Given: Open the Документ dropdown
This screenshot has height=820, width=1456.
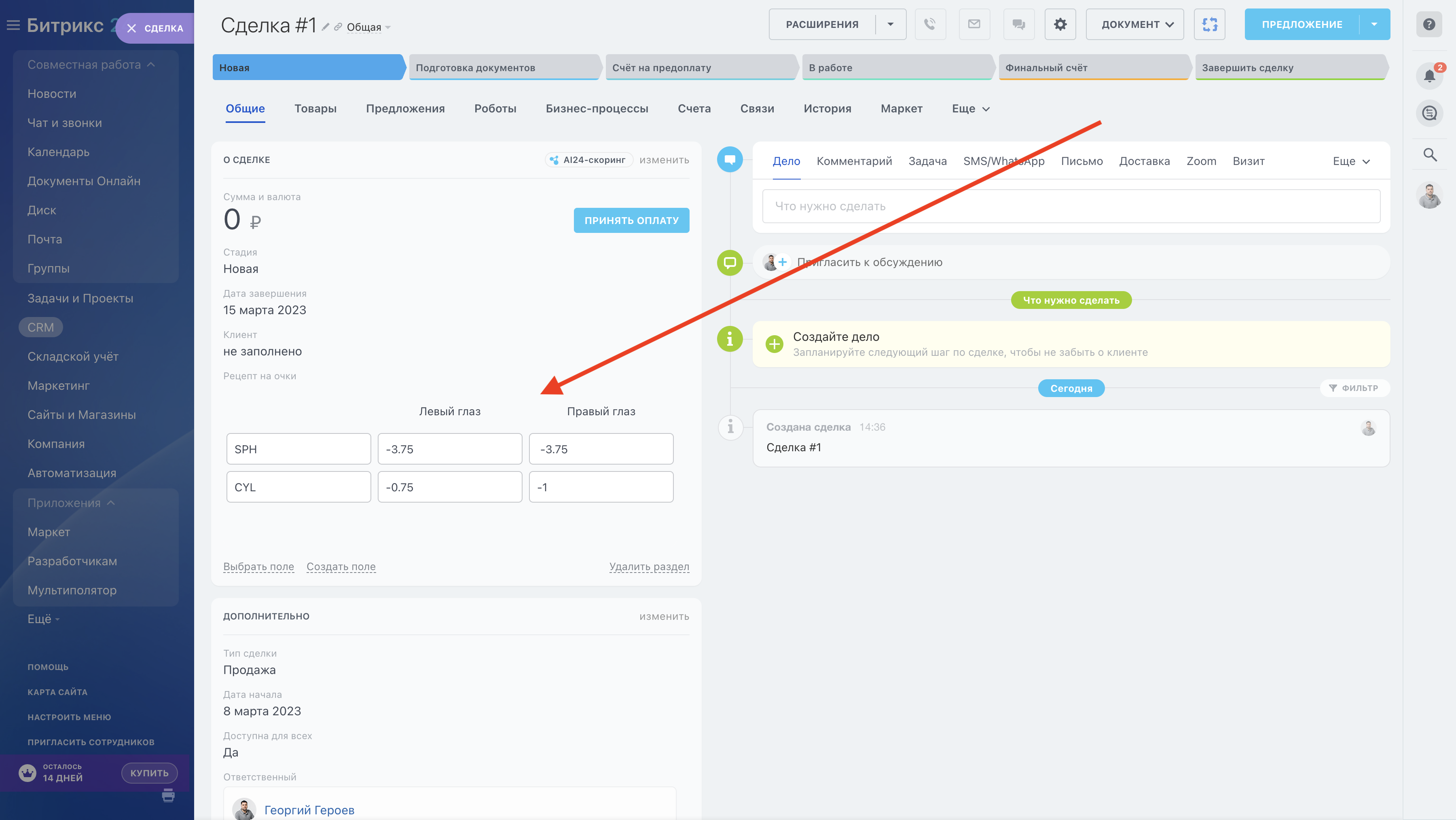Looking at the screenshot, I should [x=1134, y=24].
